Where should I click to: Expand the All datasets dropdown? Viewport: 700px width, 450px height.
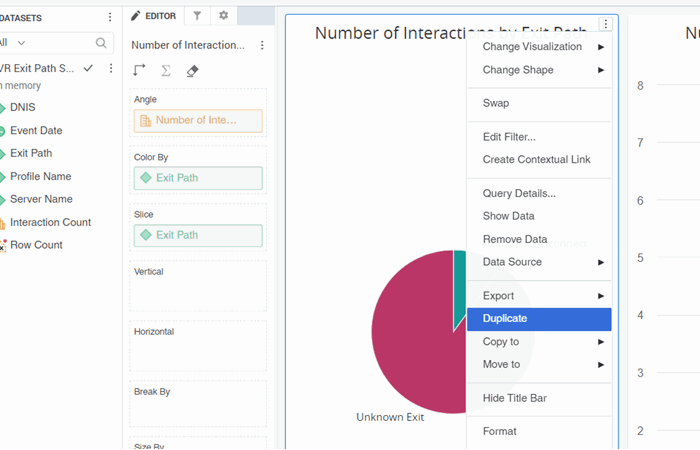coord(14,43)
